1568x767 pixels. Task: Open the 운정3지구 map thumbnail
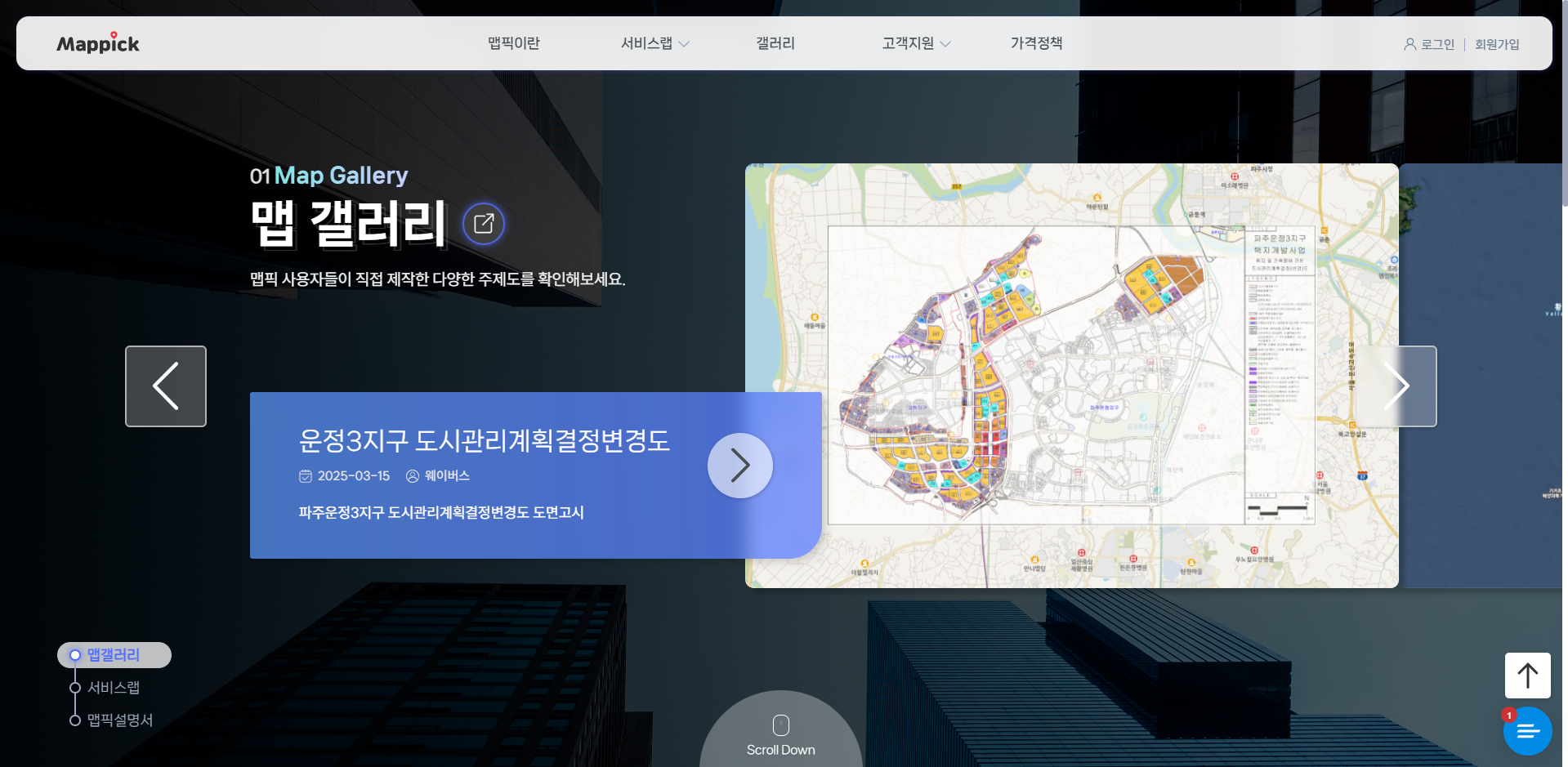pyautogui.click(x=1071, y=376)
